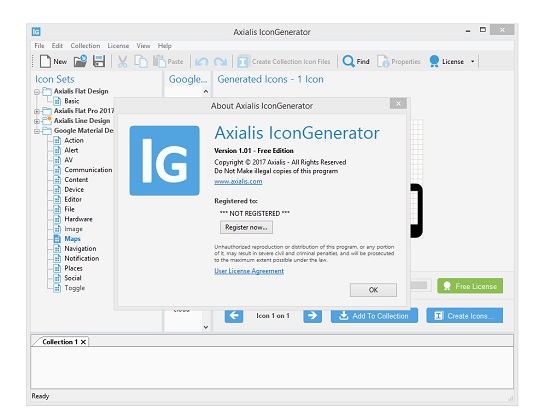
Task: Click the New document toolbar icon
Action: pos(45,61)
